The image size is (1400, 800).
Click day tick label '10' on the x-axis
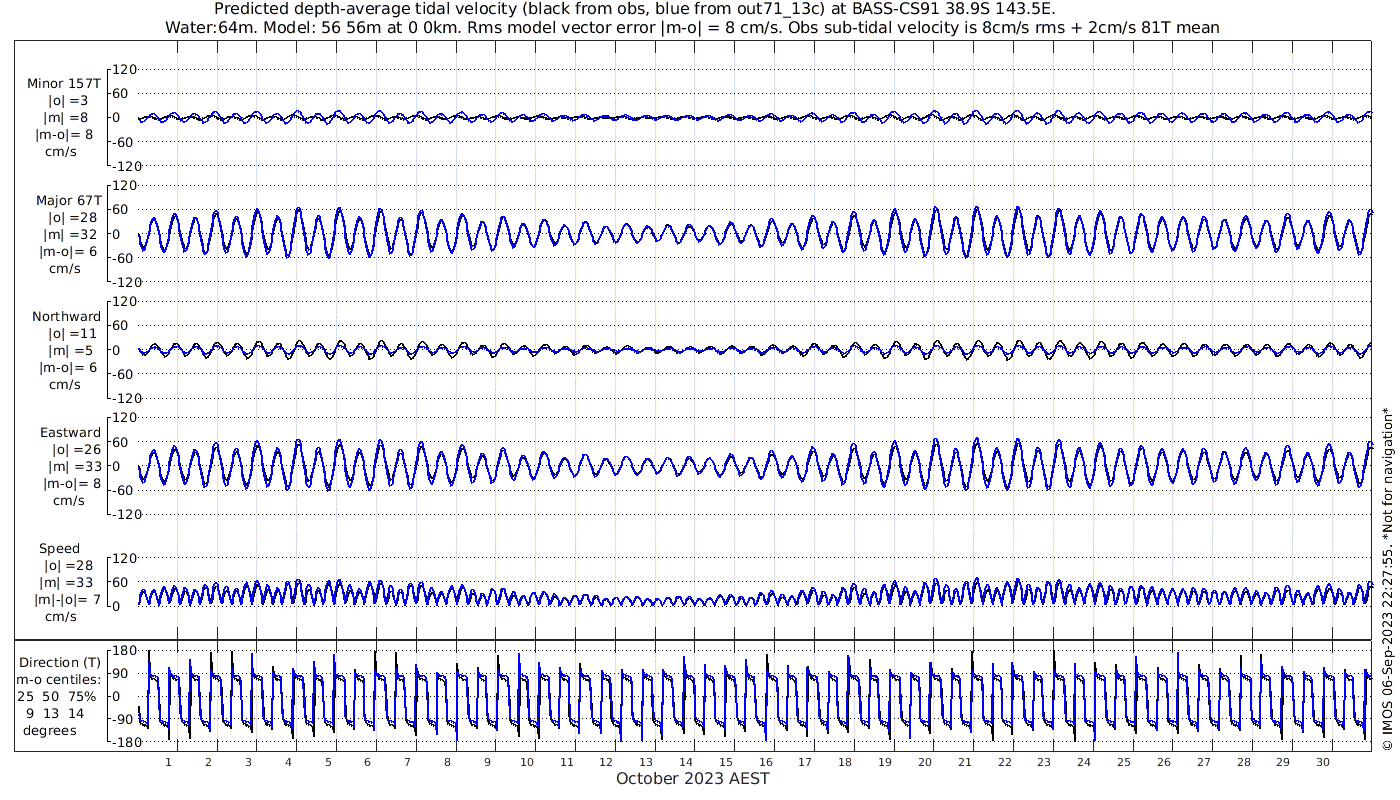[527, 762]
